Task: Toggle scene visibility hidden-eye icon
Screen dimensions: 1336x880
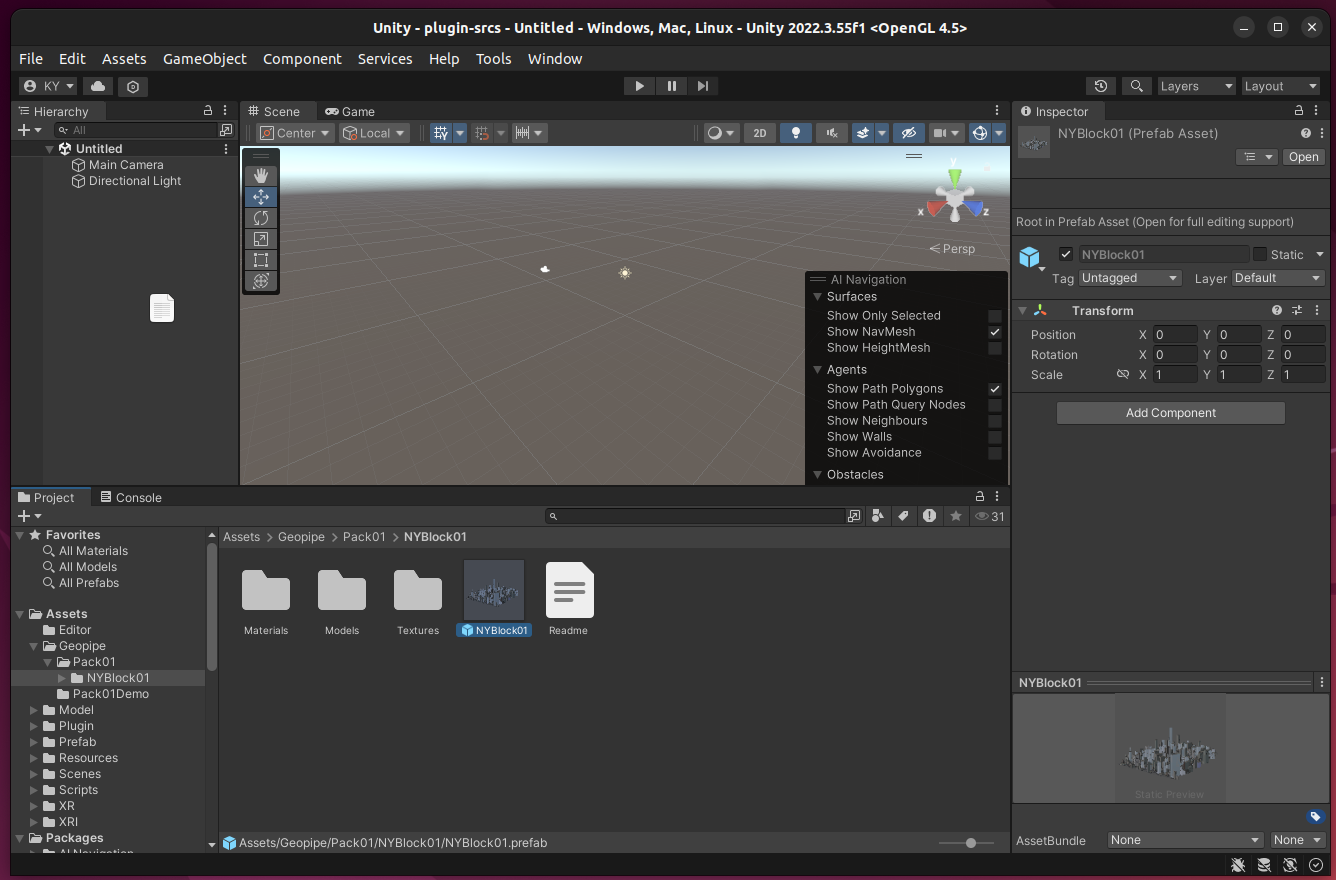Action: pos(908,133)
